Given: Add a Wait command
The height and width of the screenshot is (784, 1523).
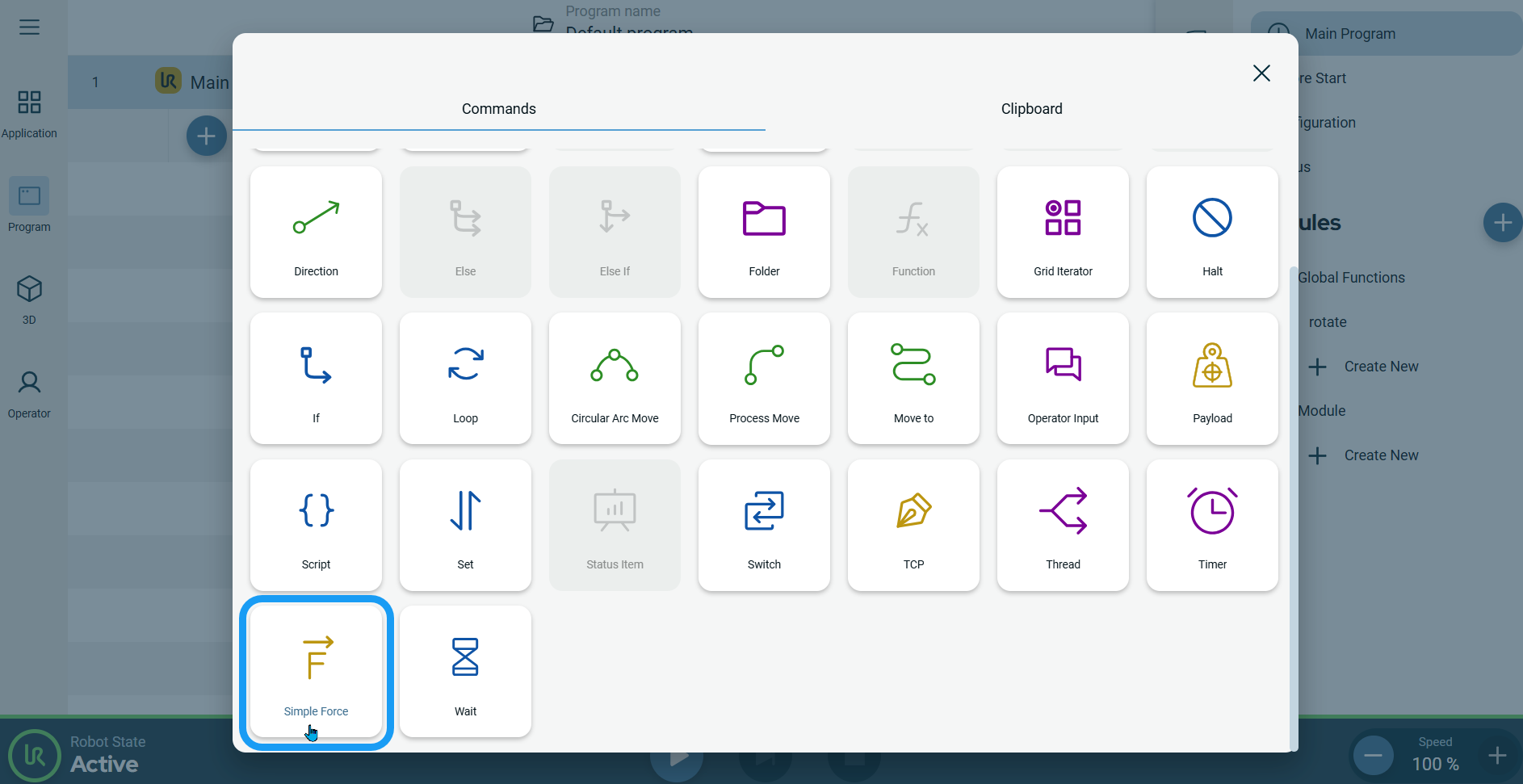Looking at the screenshot, I should (465, 672).
